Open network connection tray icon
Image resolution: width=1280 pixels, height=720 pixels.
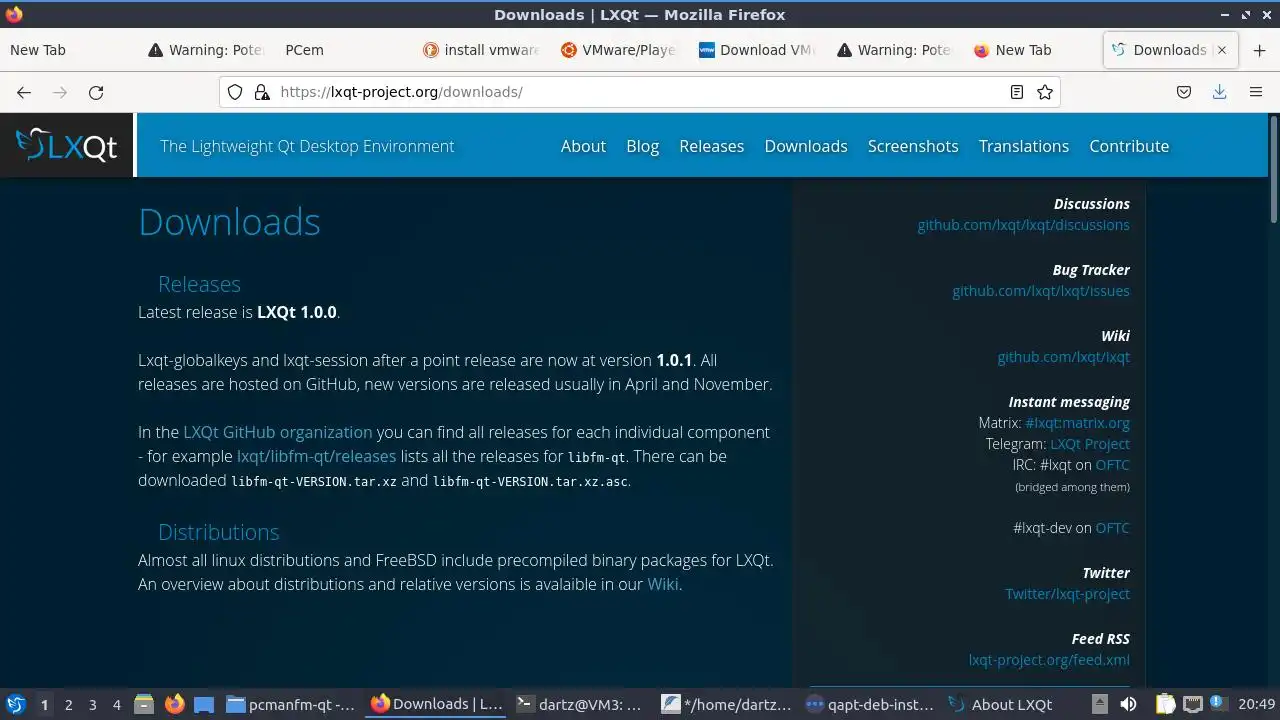click(1192, 704)
